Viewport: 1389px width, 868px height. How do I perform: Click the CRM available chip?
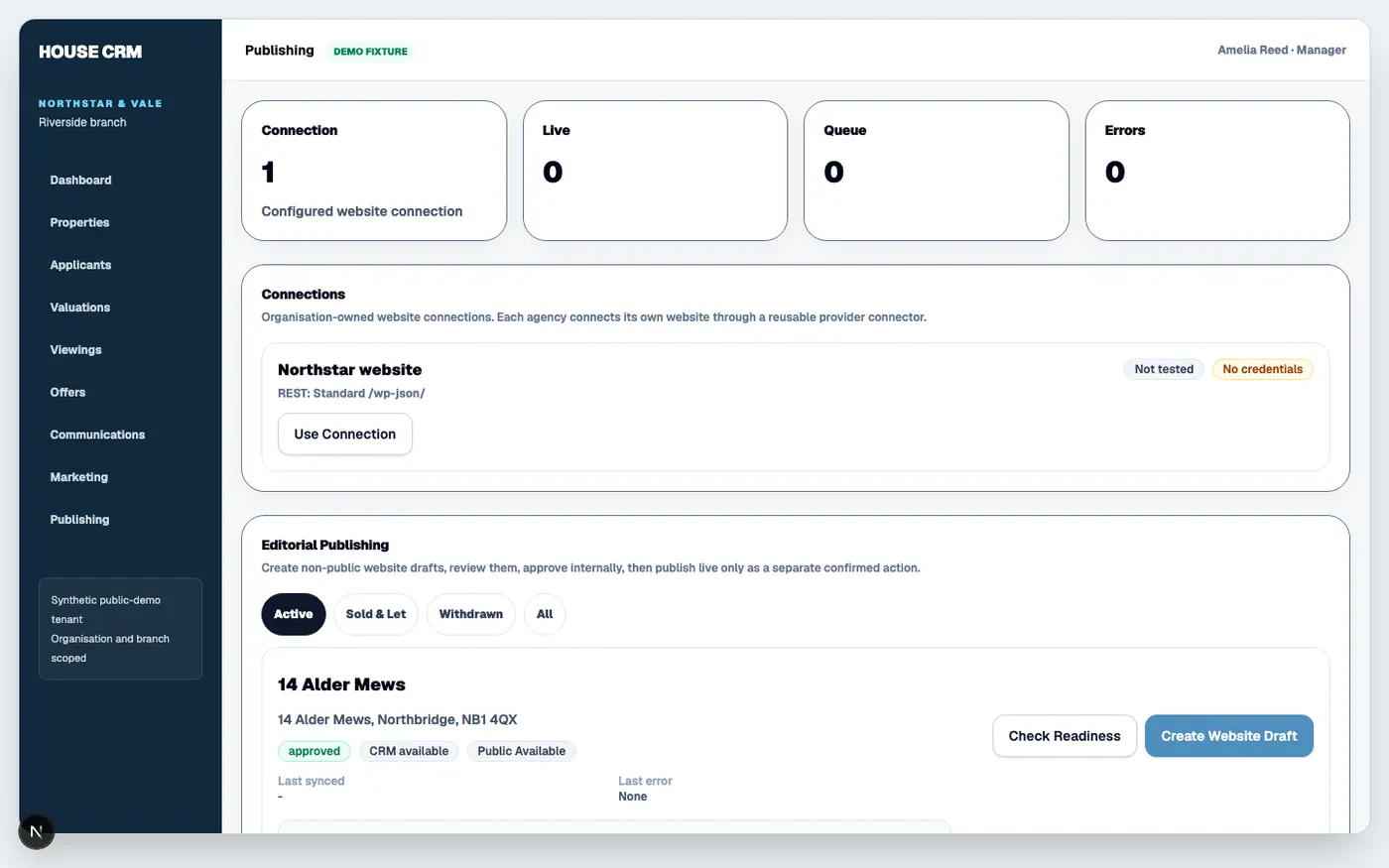click(x=409, y=751)
